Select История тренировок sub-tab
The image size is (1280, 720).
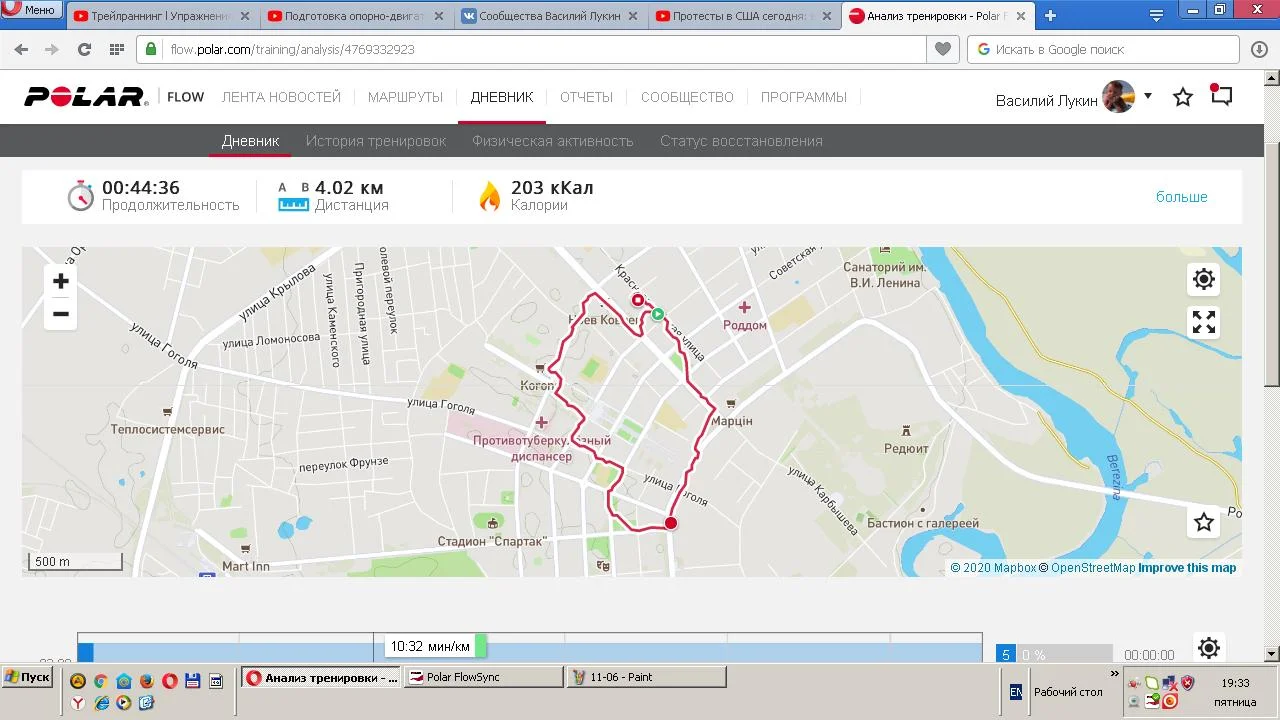pyautogui.click(x=376, y=141)
